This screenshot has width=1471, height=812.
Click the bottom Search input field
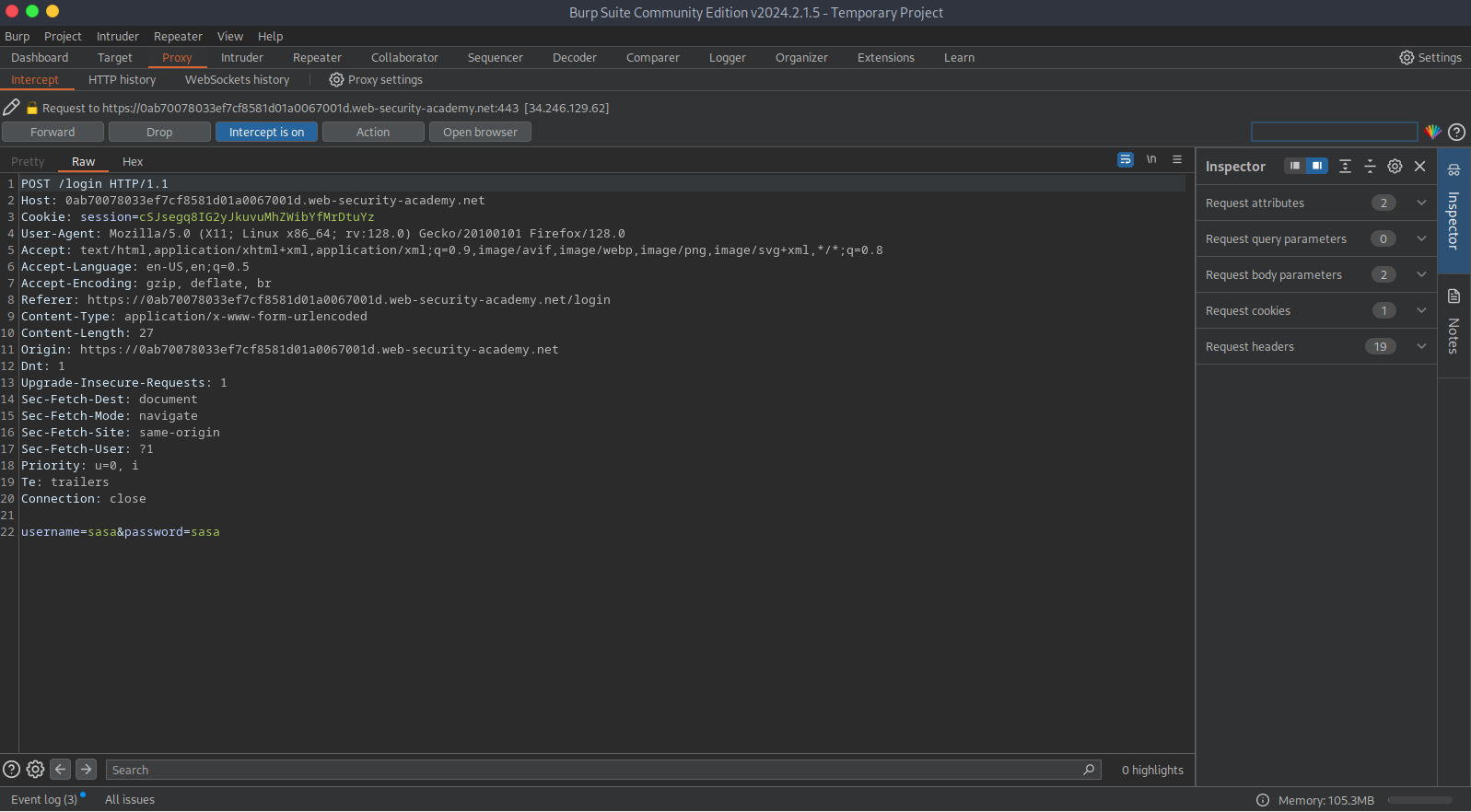tap(590, 771)
